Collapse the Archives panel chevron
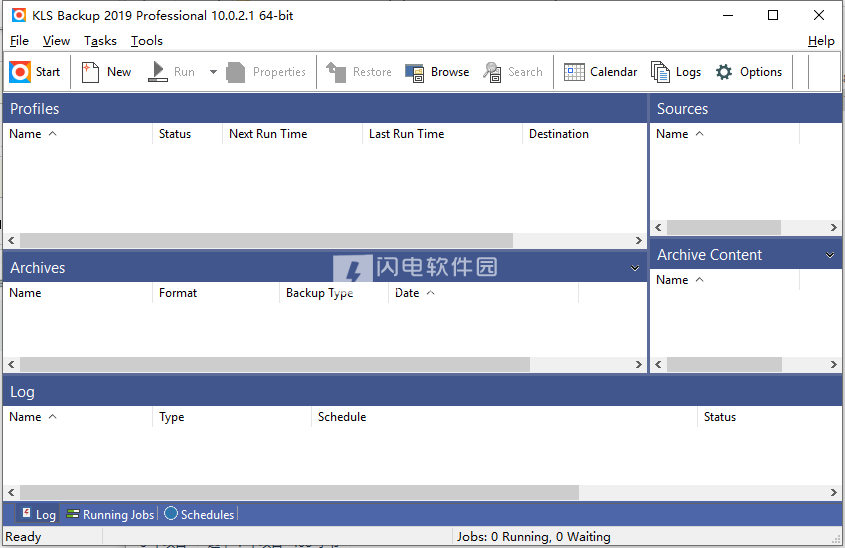The height and width of the screenshot is (548, 845). pos(635,268)
